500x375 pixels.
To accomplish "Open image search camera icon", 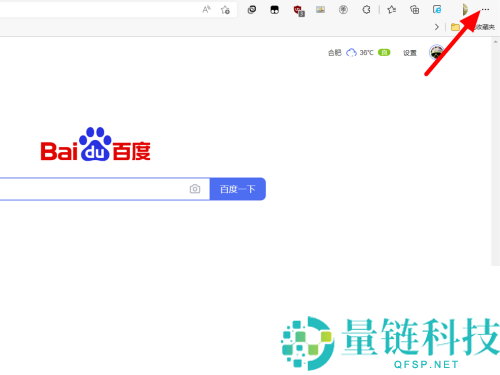I will [x=195, y=189].
